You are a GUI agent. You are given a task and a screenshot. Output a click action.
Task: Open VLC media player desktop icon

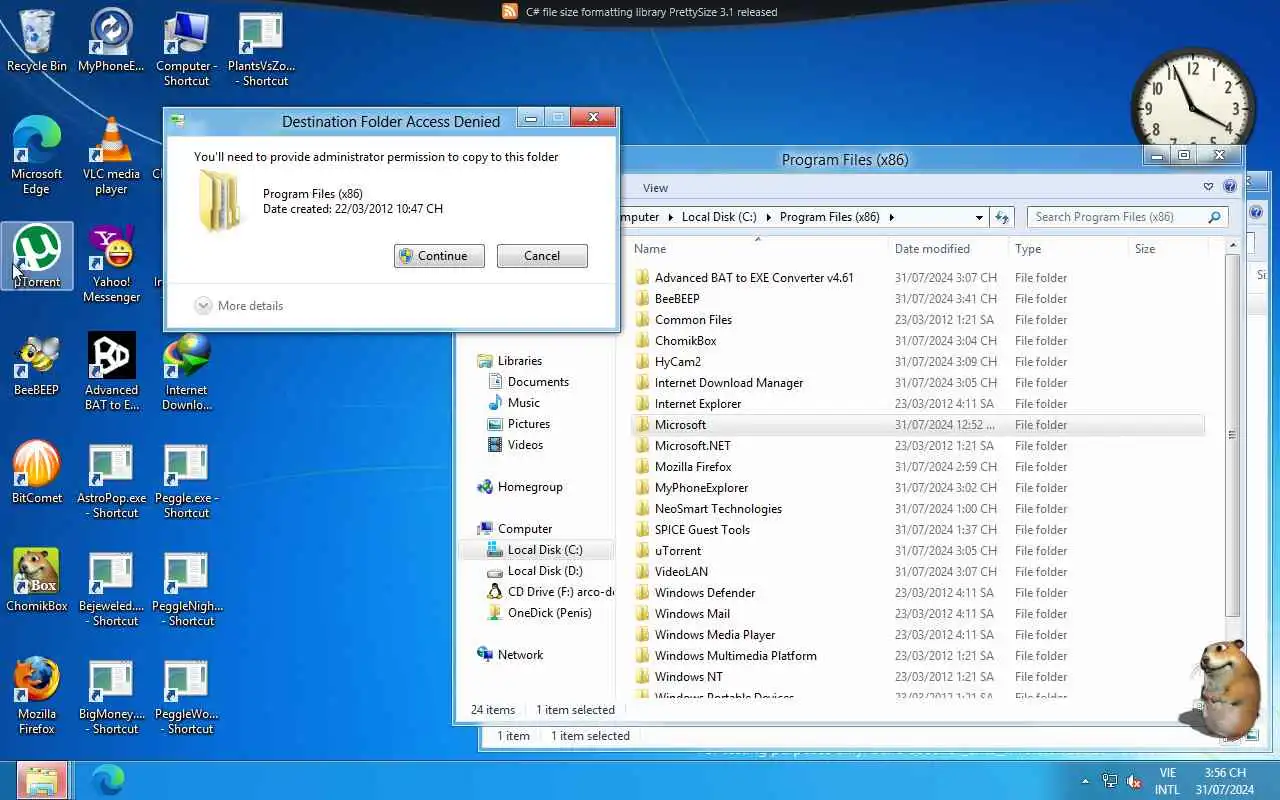111,155
